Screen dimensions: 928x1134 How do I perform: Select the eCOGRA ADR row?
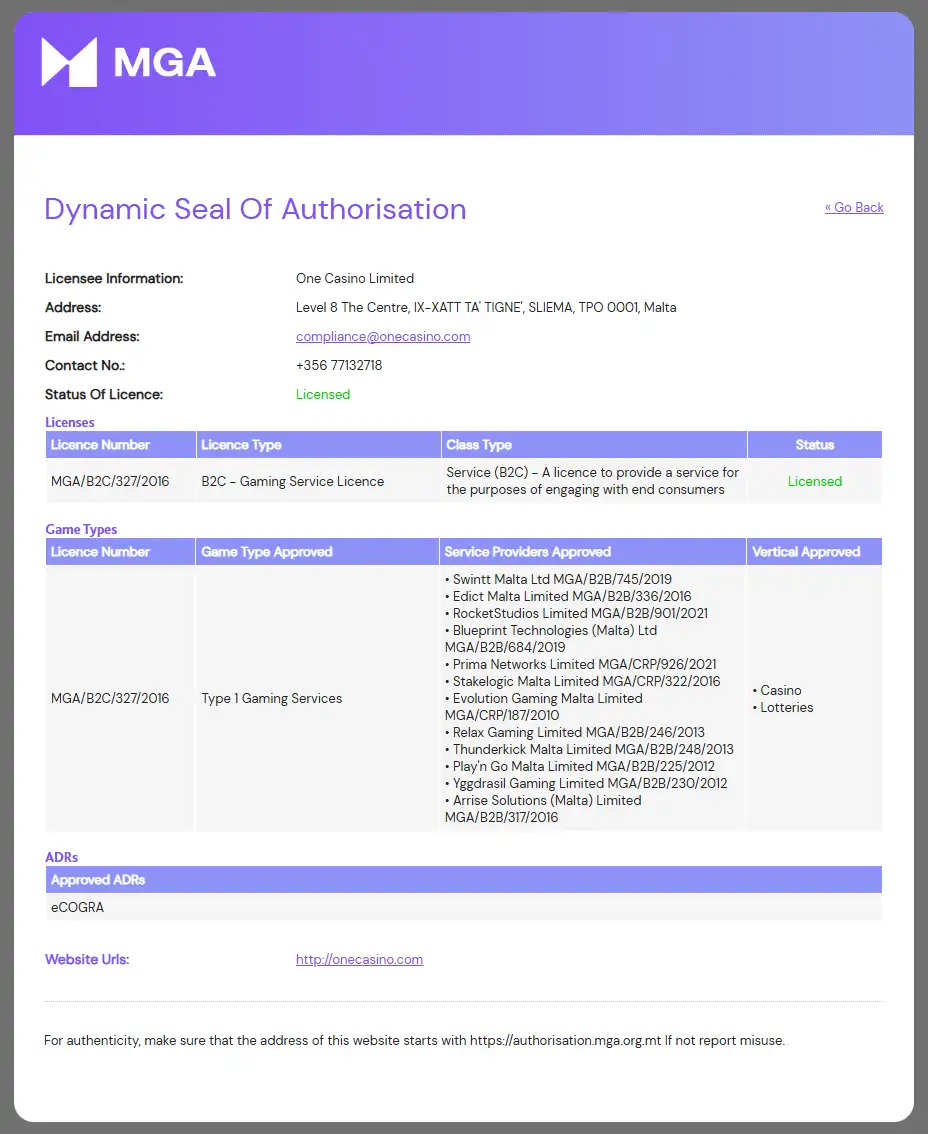point(464,907)
